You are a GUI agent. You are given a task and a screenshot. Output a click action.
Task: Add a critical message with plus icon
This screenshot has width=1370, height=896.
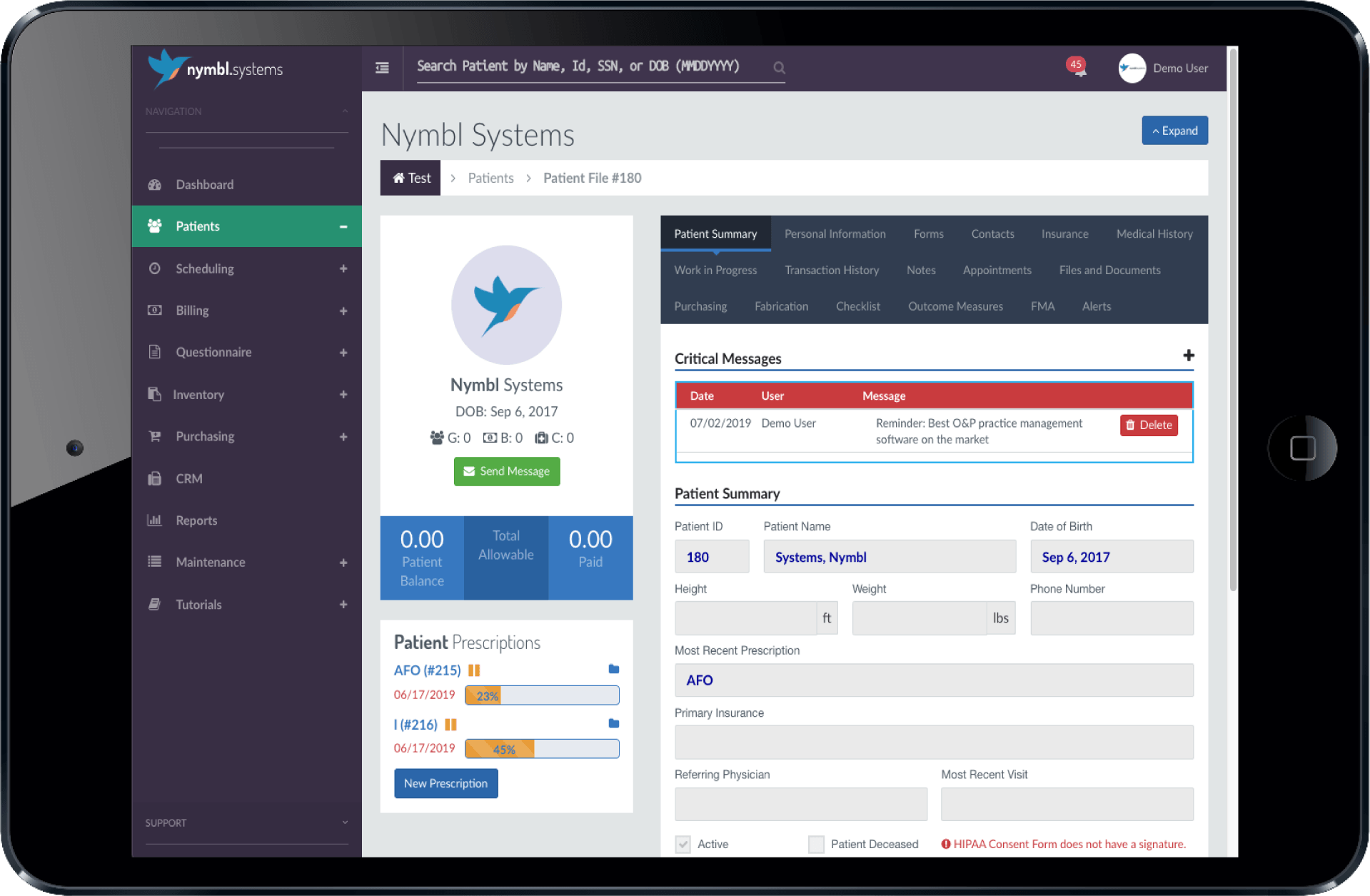tap(1188, 356)
